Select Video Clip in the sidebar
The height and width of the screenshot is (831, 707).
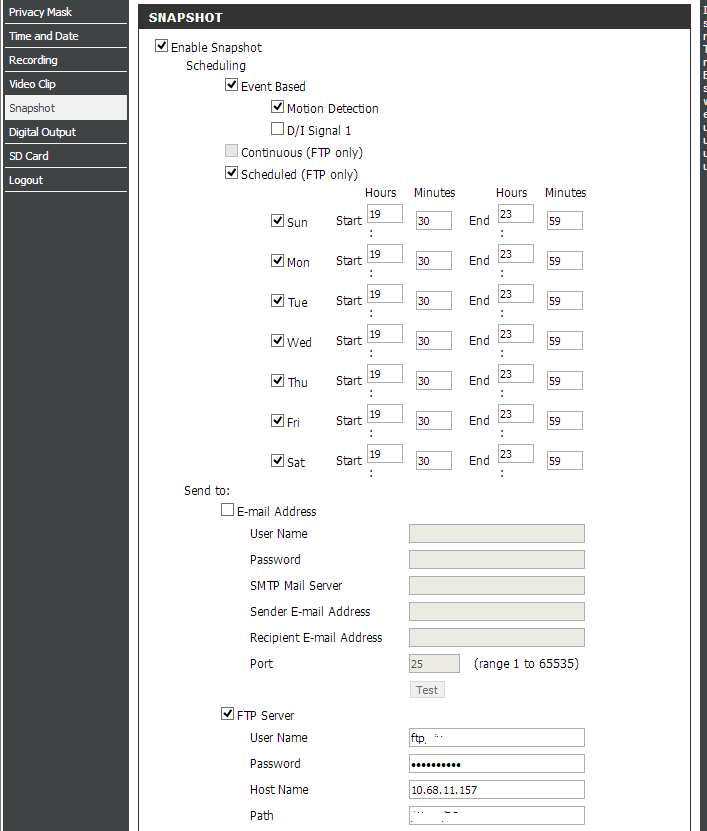[32, 84]
